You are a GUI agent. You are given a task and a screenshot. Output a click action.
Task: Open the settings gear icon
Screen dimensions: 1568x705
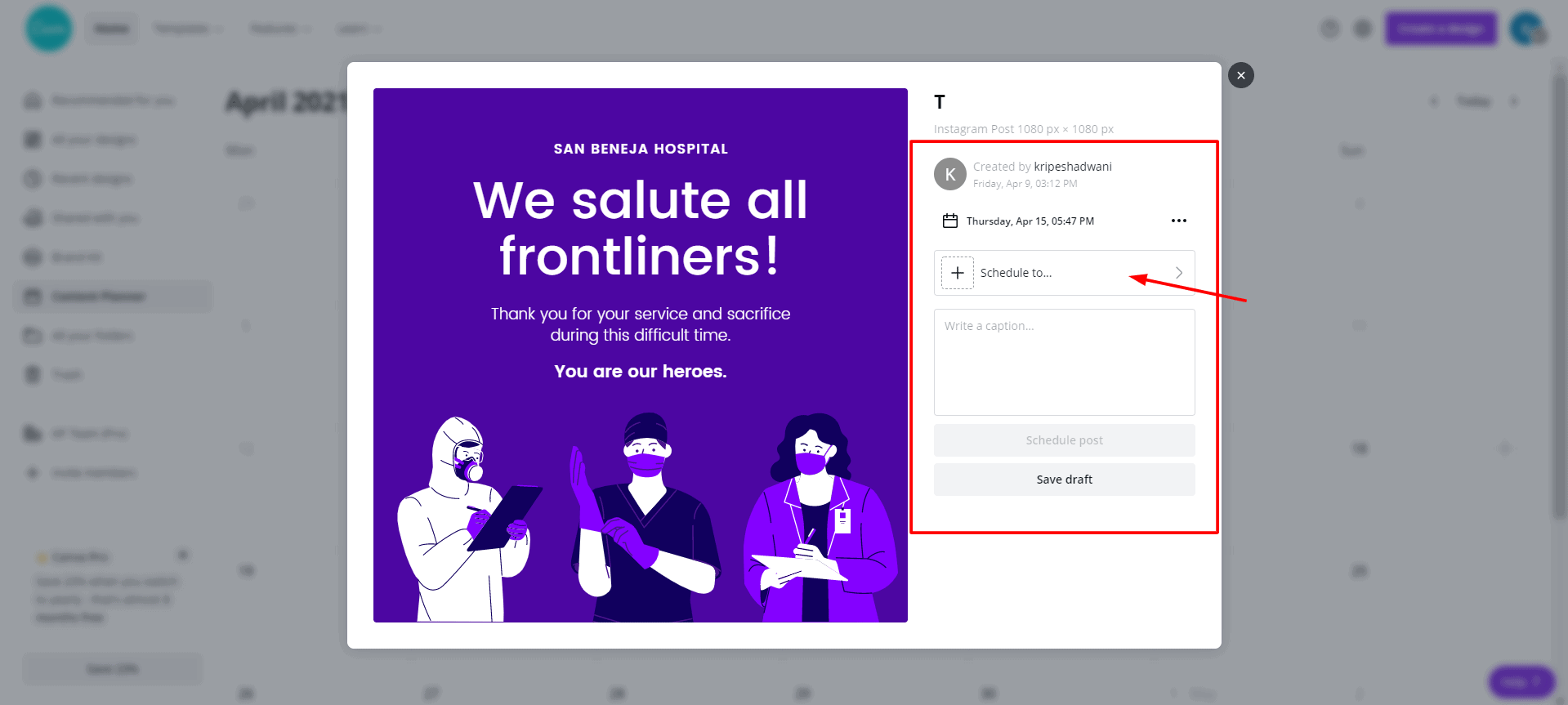[x=1363, y=29]
